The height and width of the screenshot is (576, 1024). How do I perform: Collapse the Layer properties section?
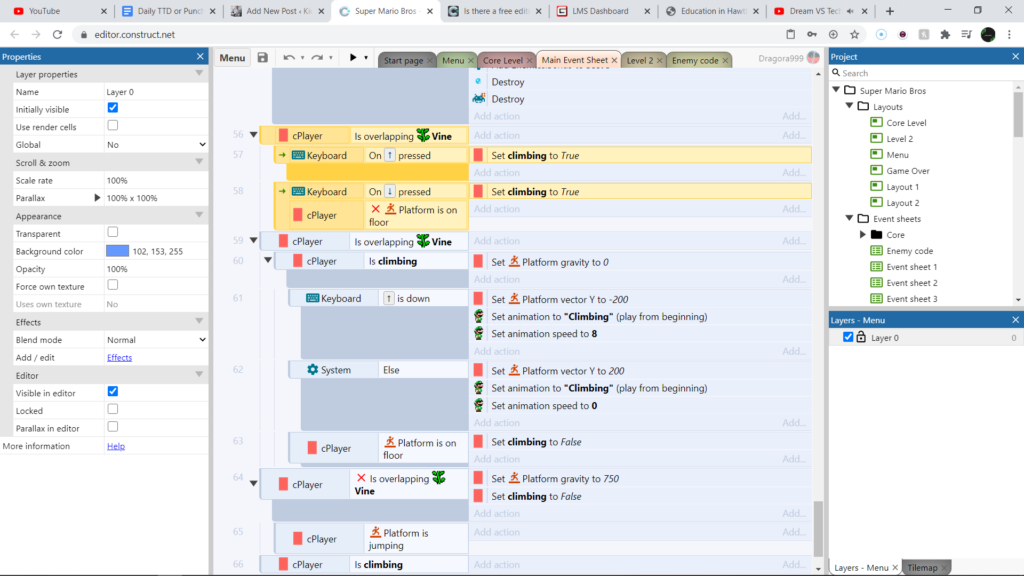click(199, 74)
